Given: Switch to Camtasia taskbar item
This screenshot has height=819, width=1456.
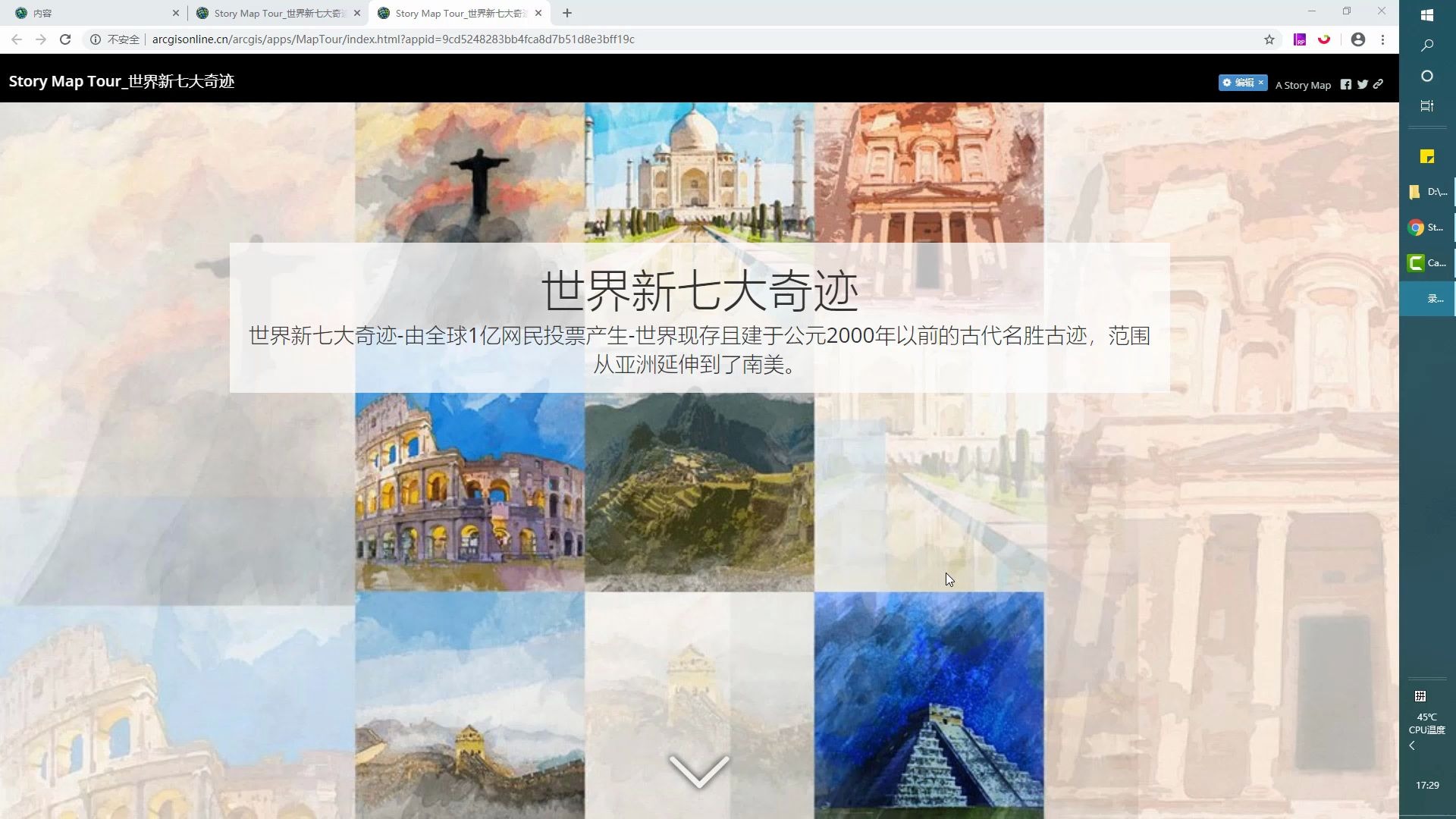Looking at the screenshot, I should (1426, 263).
